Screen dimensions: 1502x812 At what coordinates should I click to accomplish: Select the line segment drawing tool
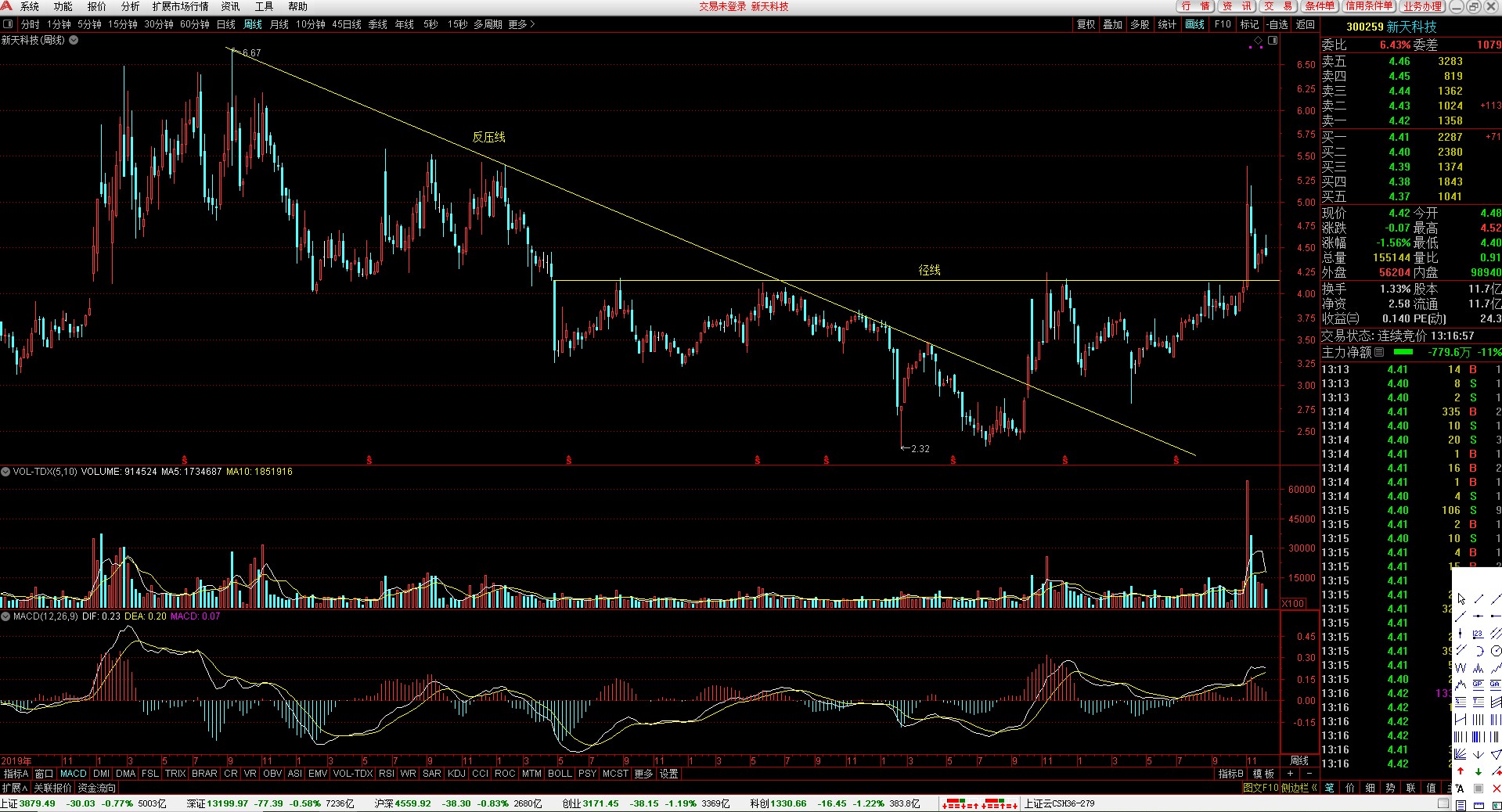click(x=1479, y=599)
